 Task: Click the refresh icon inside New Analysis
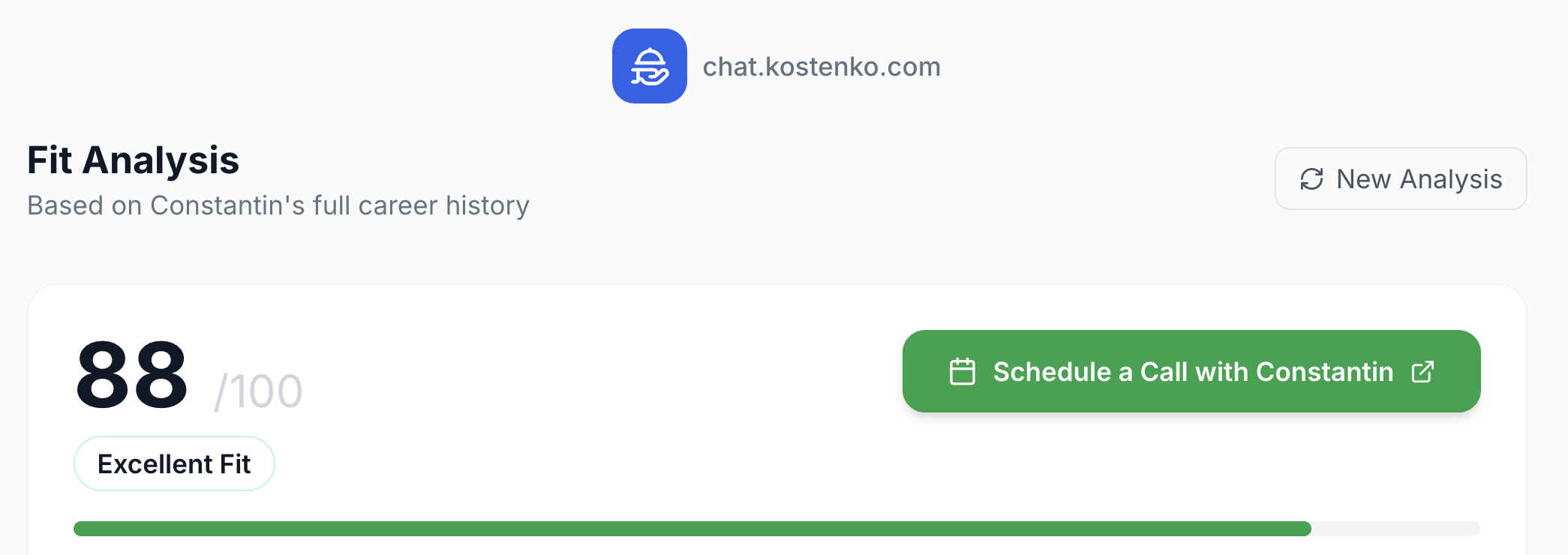point(1310,178)
